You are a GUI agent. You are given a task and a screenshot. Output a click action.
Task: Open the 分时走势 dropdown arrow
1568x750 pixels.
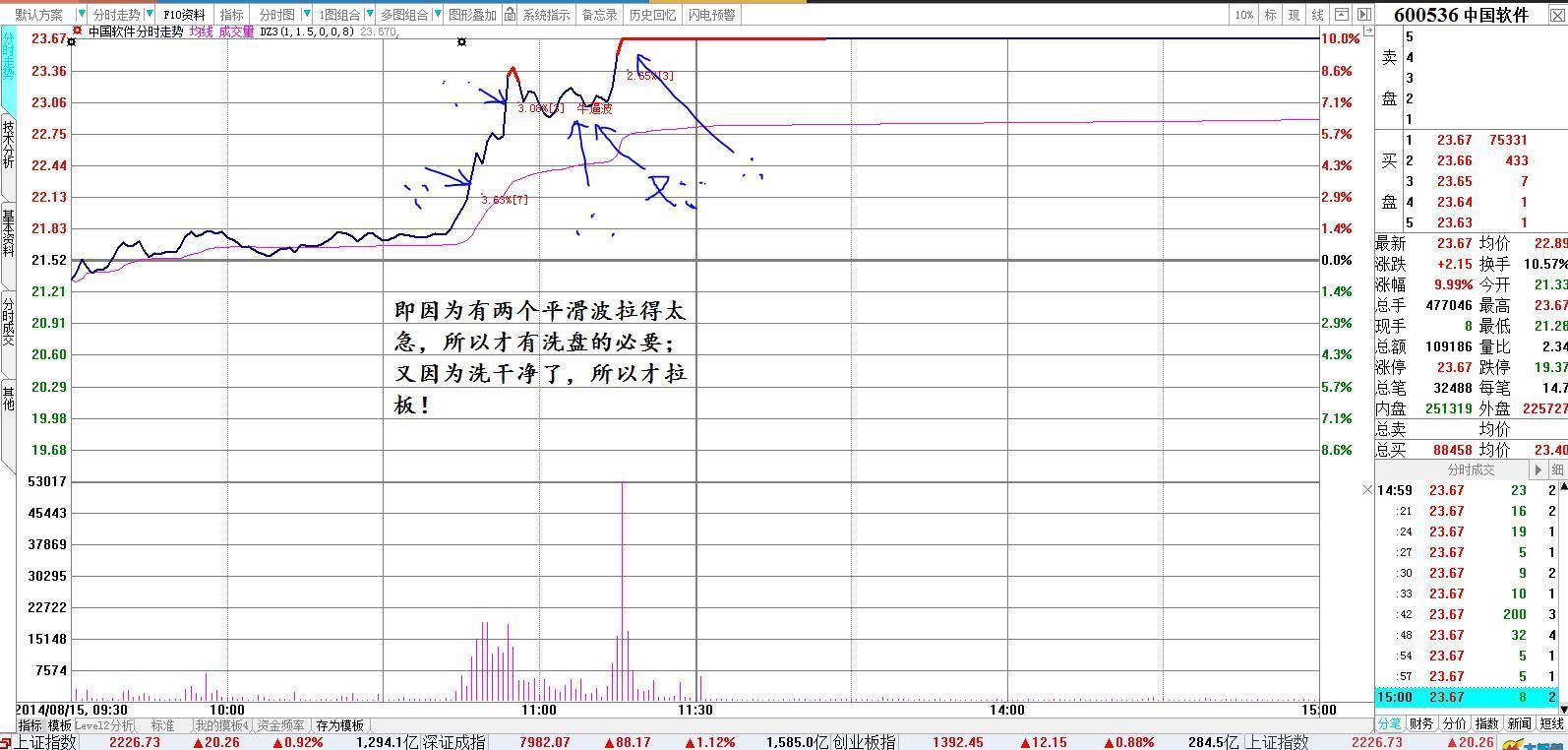149,15
